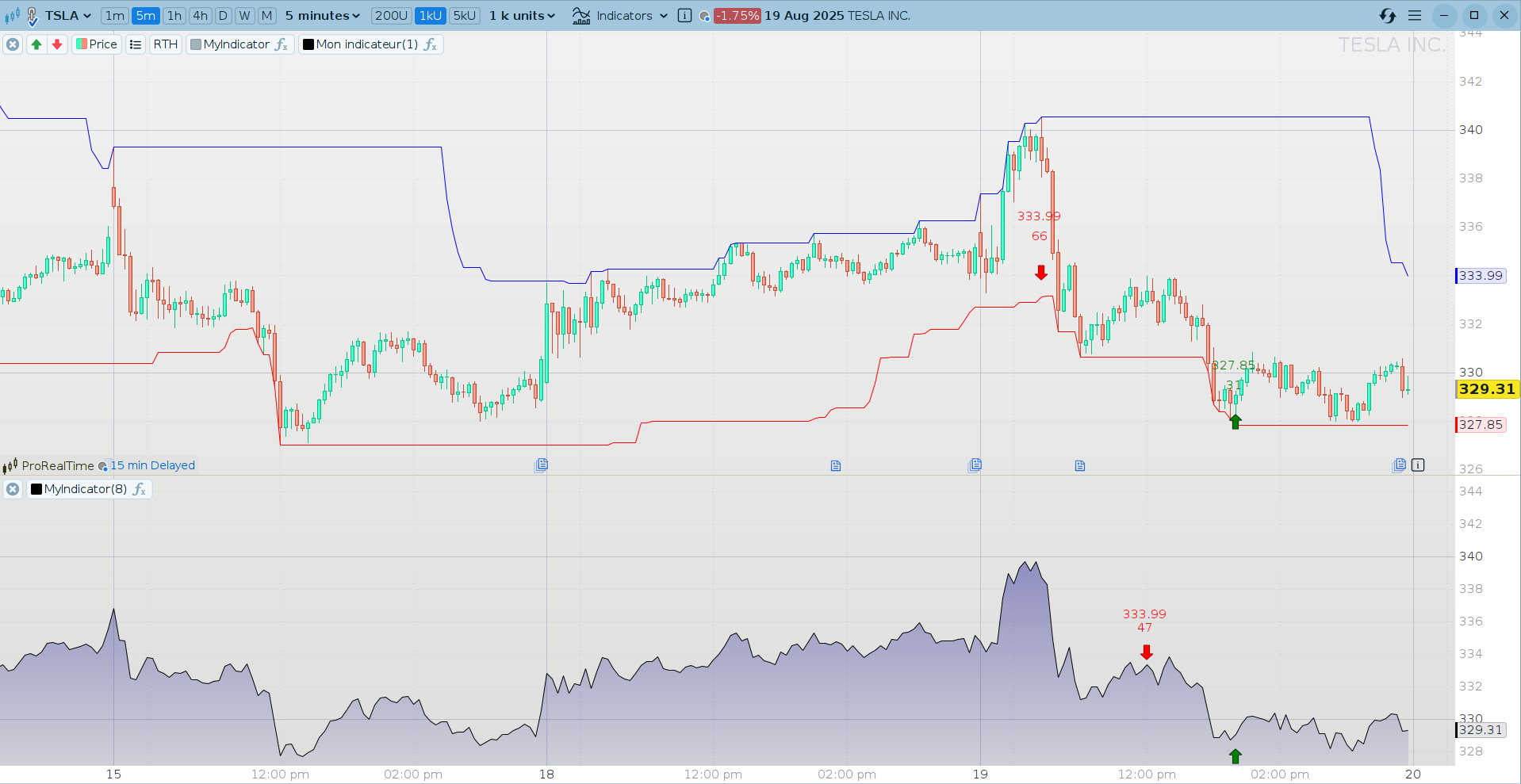1521x784 pixels.
Task: Click the chart style candlestick icon
Action: 12,16
